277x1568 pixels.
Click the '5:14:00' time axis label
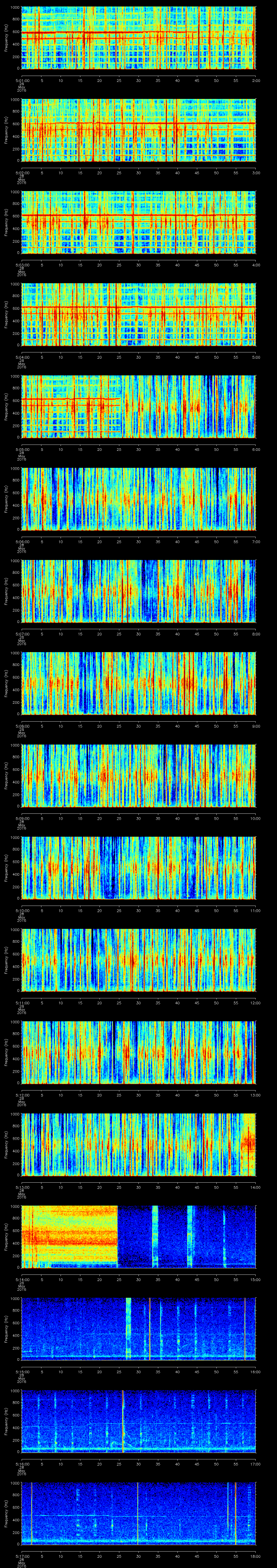pos(22,1279)
